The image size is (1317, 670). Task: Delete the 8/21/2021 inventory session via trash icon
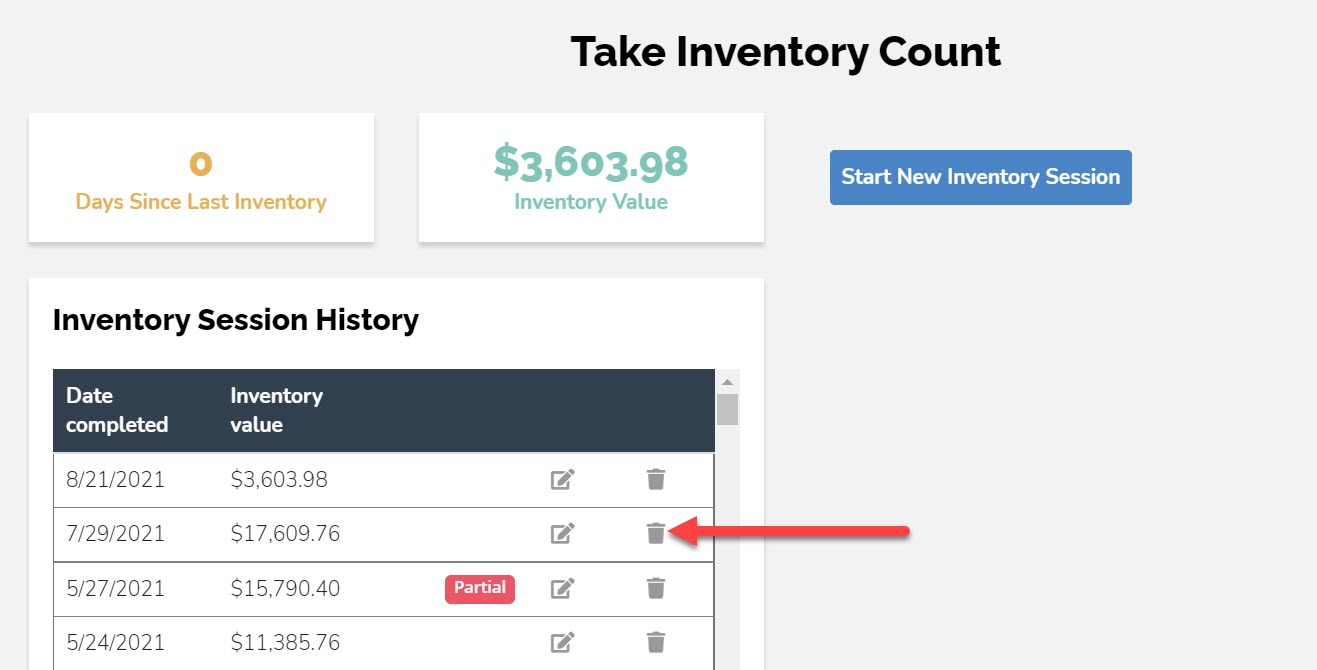[656, 479]
